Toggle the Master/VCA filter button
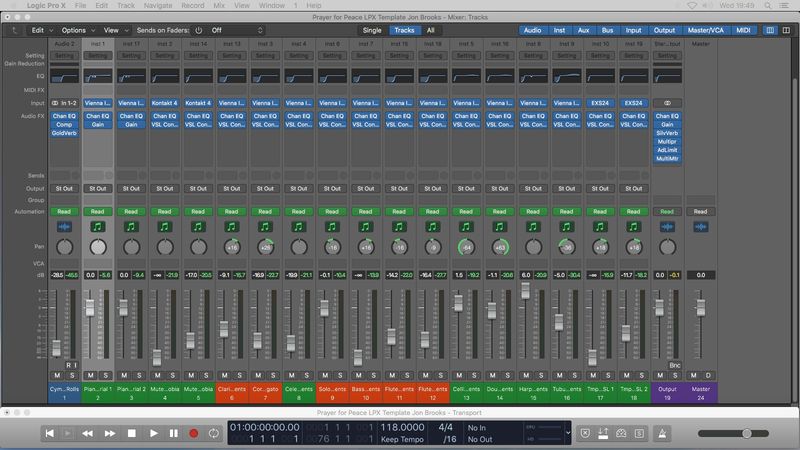Image resolution: width=800 pixels, height=450 pixels. [705, 30]
